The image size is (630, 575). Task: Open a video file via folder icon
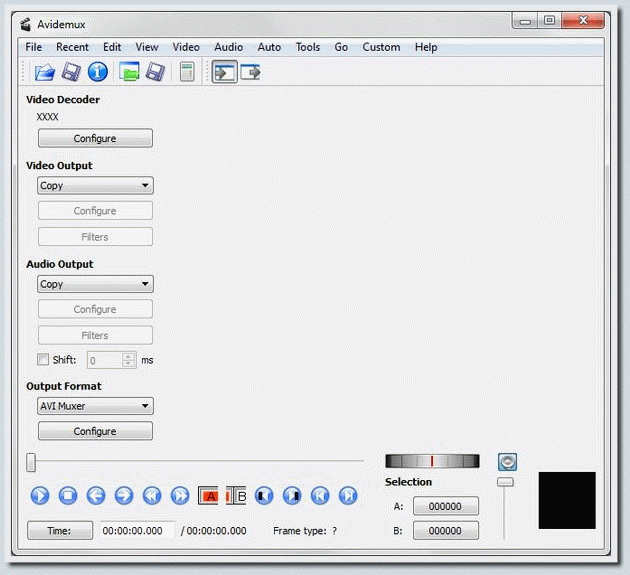click(45, 72)
